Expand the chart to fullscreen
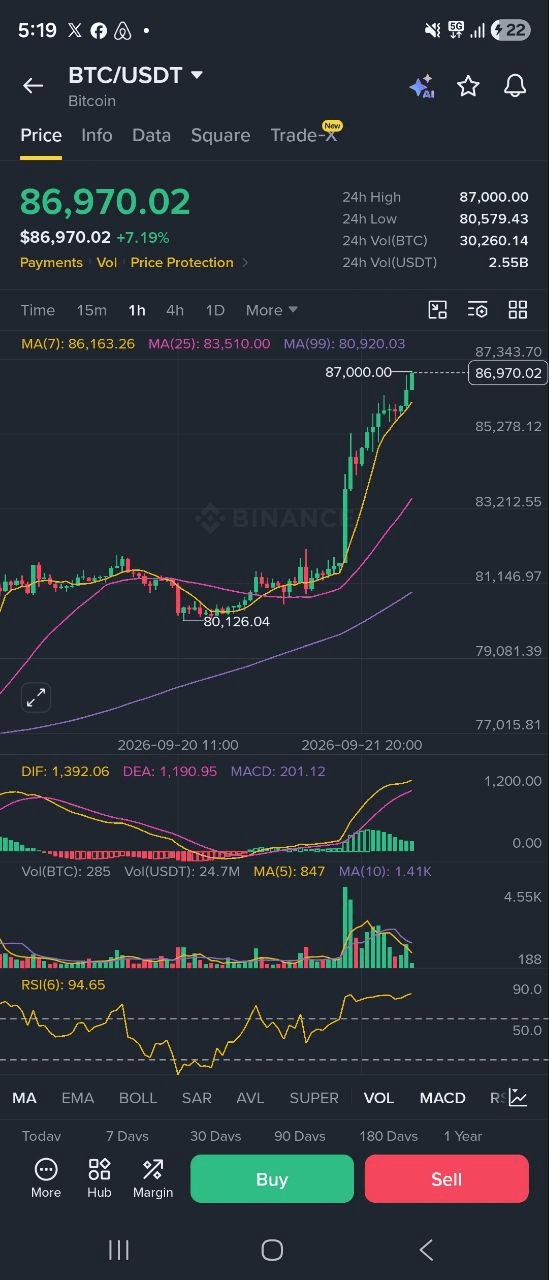 point(35,697)
